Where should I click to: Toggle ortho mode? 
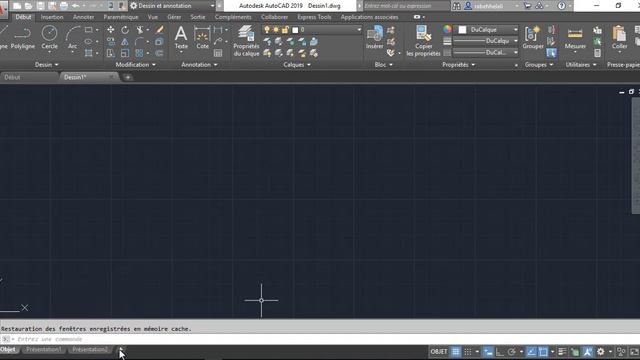[500, 351]
